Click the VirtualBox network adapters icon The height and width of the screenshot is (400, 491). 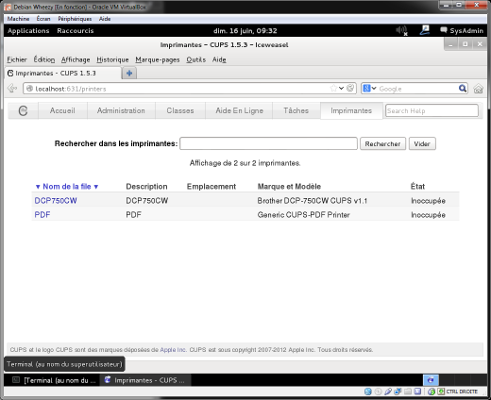point(398,391)
